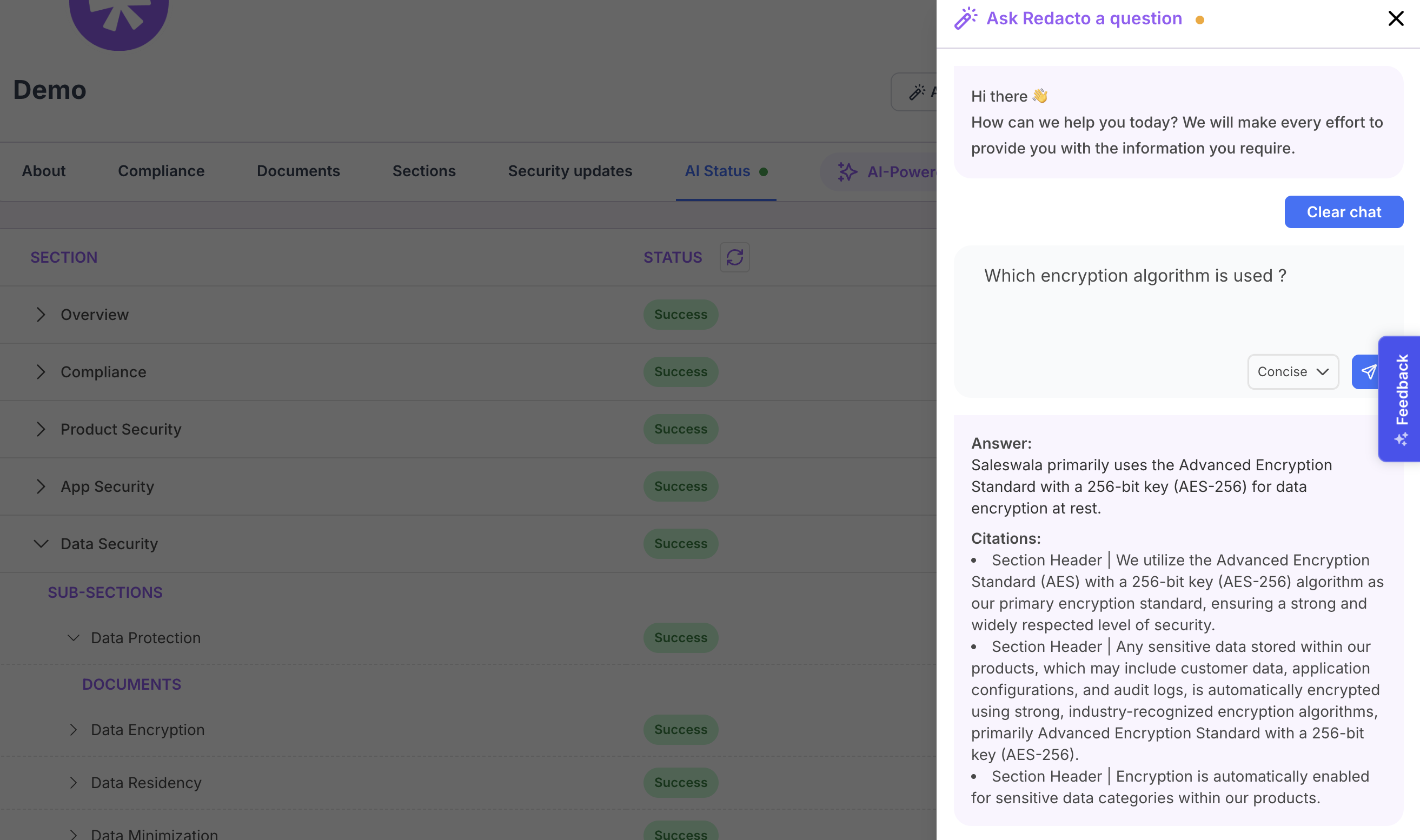Screen dimensions: 1420x840
Task: Switch to the Compliance tab
Action: coord(161,171)
